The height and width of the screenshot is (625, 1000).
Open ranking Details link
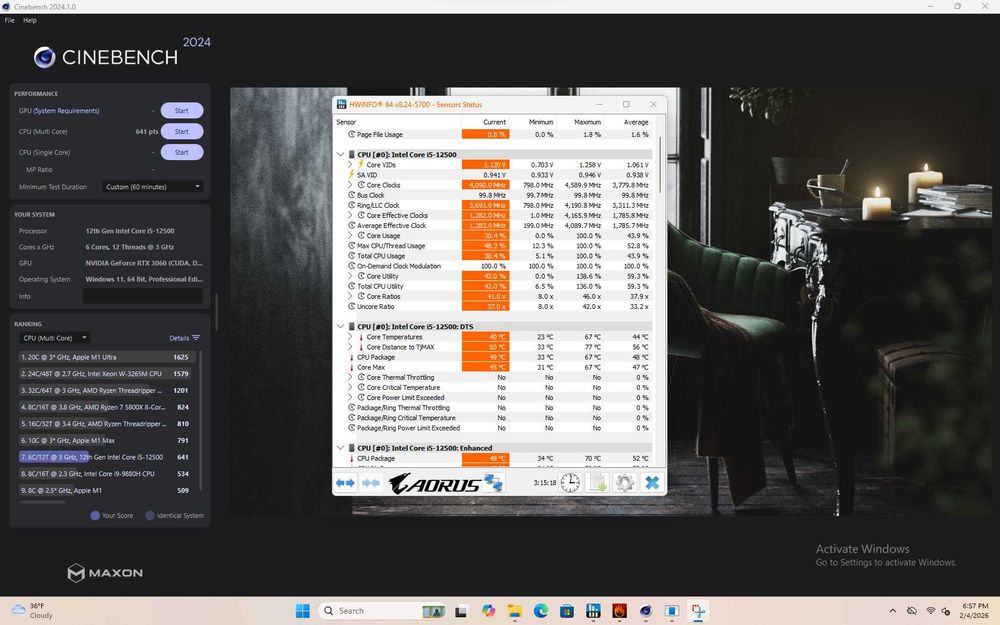[x=184, y=338]
